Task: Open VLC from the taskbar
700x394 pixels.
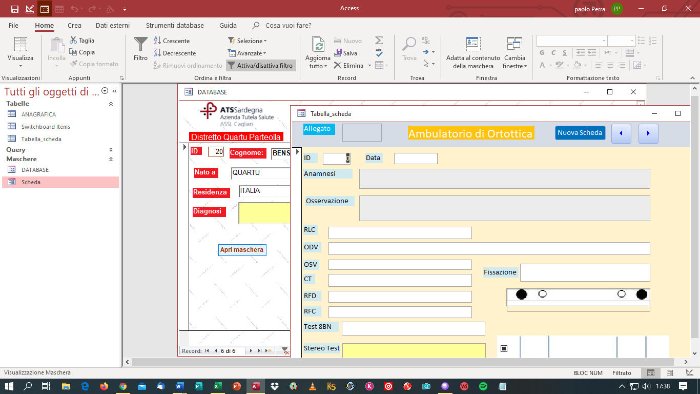Action: click(312, 386)
